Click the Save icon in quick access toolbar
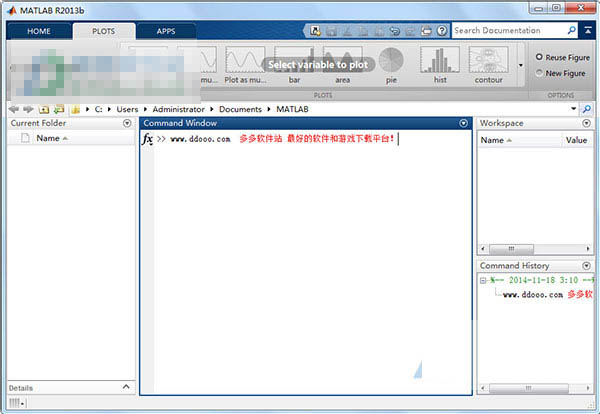The height and width of the screenshot is (414, 600). tap(331, 31)
